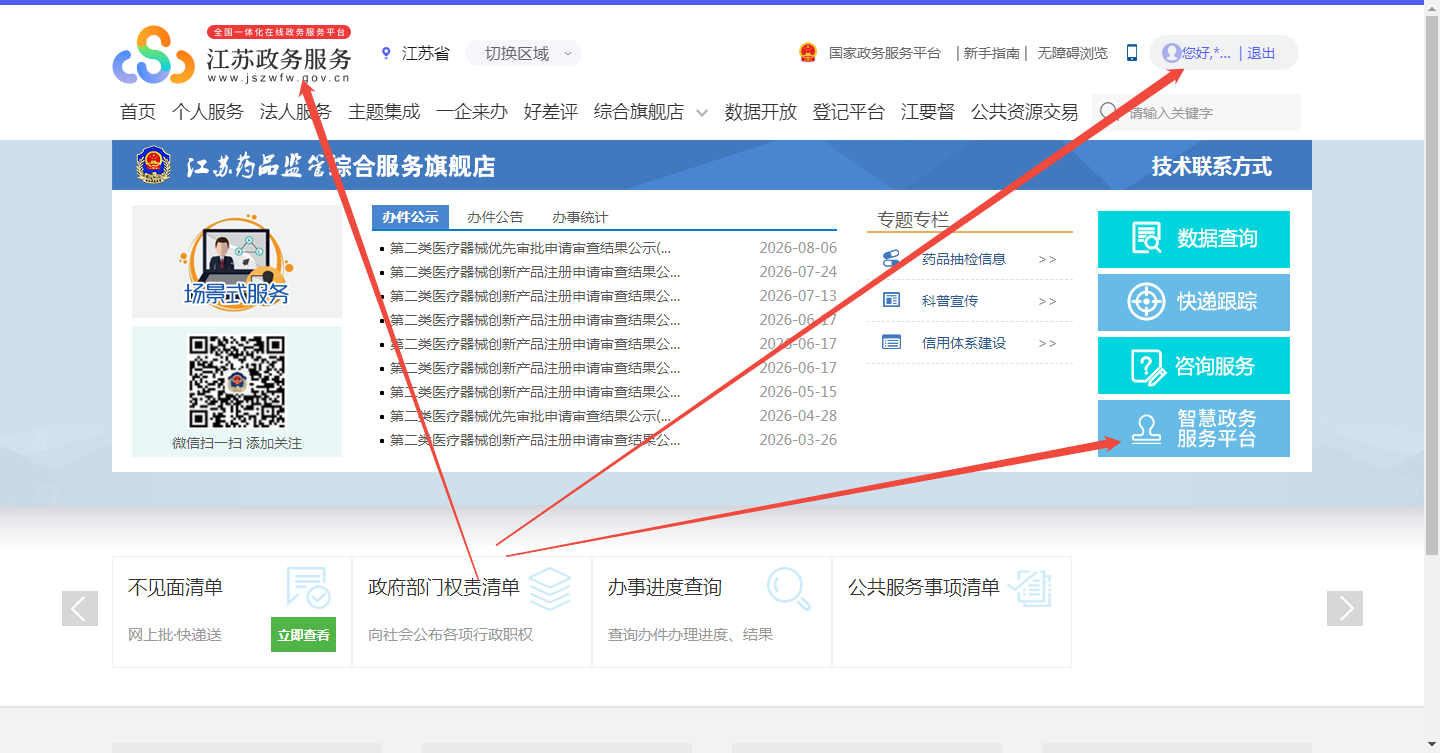
Task: Click the 立即查看 green button
Action: point(303,634)
